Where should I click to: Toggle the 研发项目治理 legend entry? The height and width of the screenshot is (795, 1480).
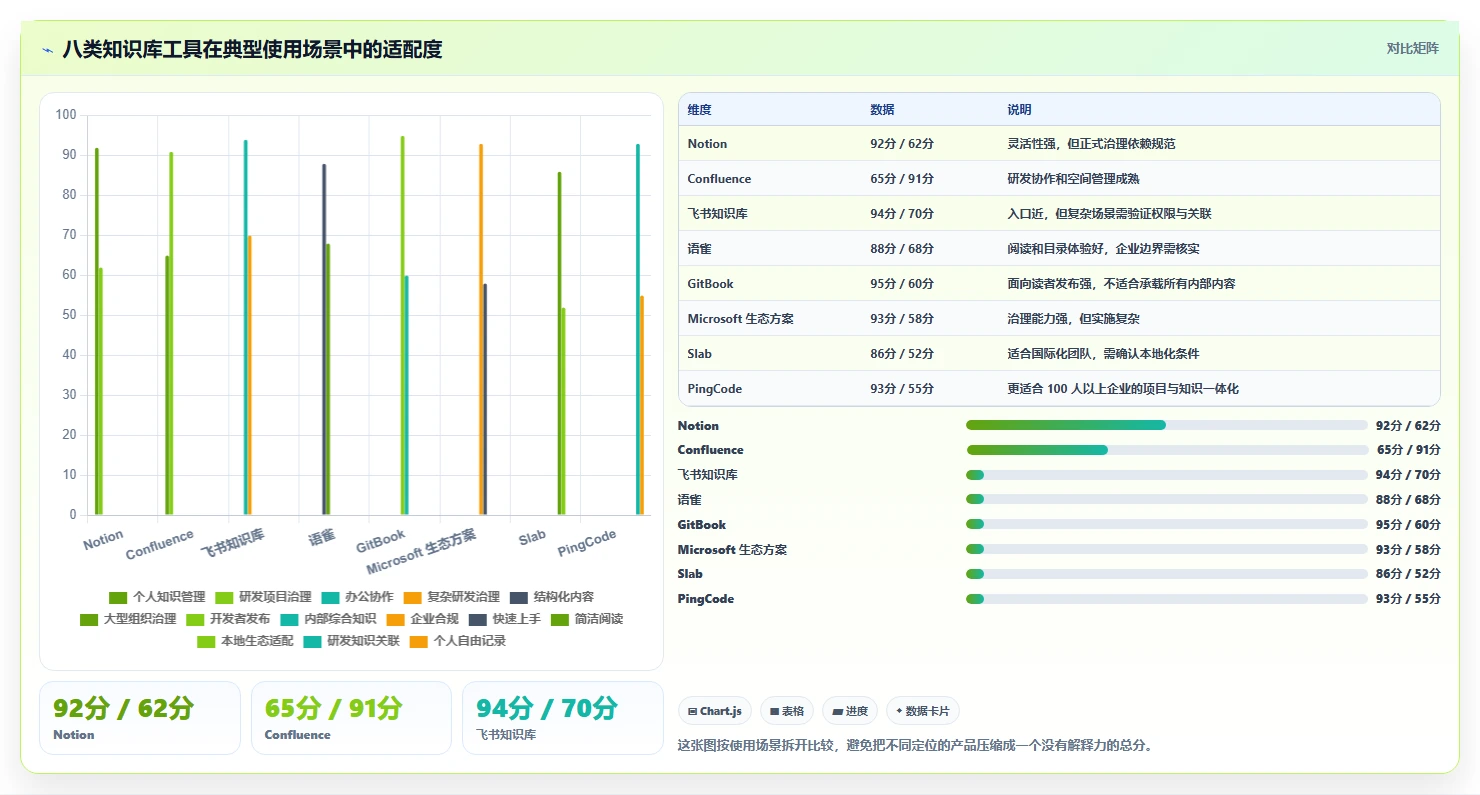tap(263, 597)
